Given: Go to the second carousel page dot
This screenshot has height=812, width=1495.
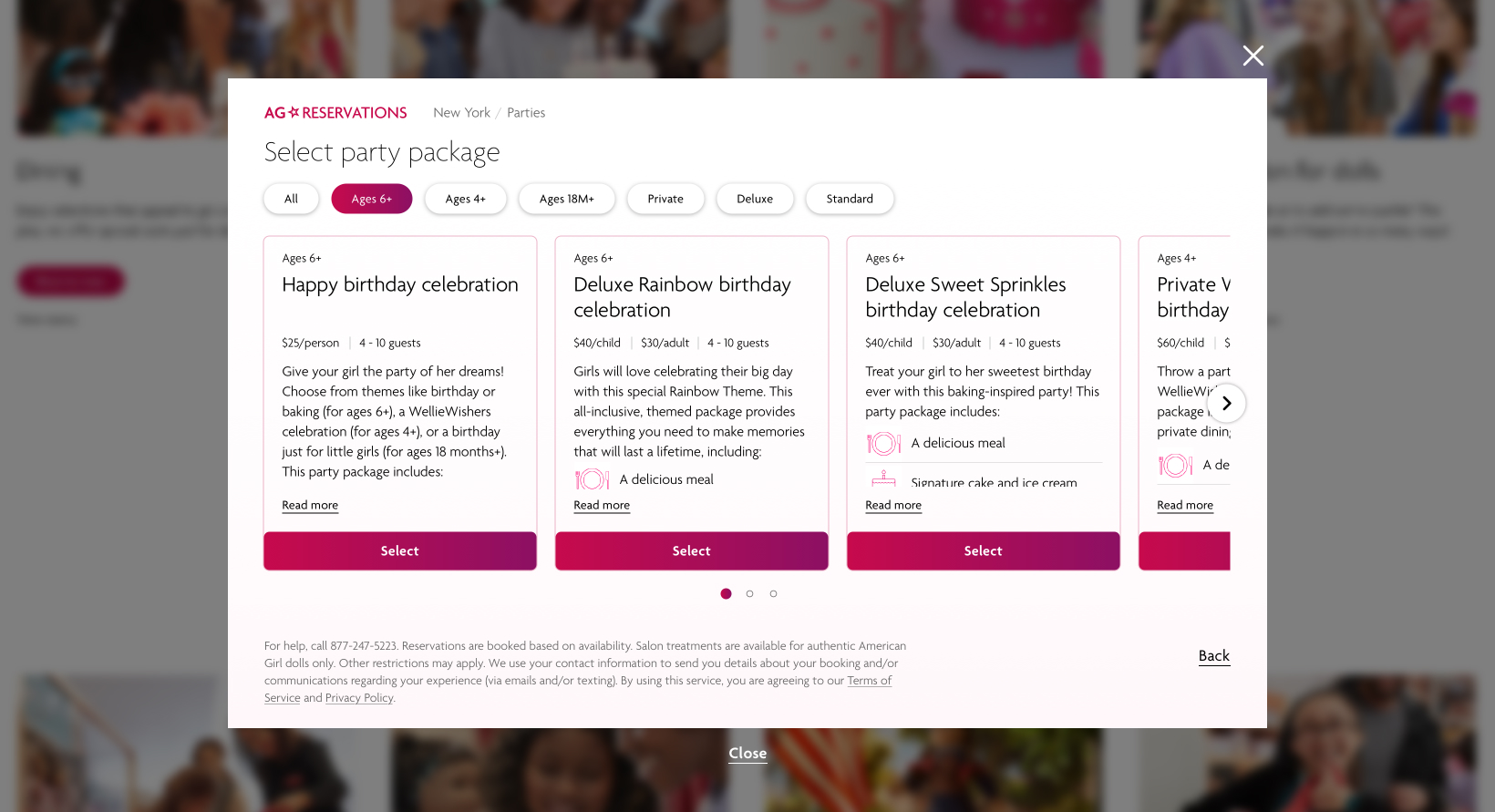Looking at the screenshot, I should pyautogui.click(x=749, y=594).
